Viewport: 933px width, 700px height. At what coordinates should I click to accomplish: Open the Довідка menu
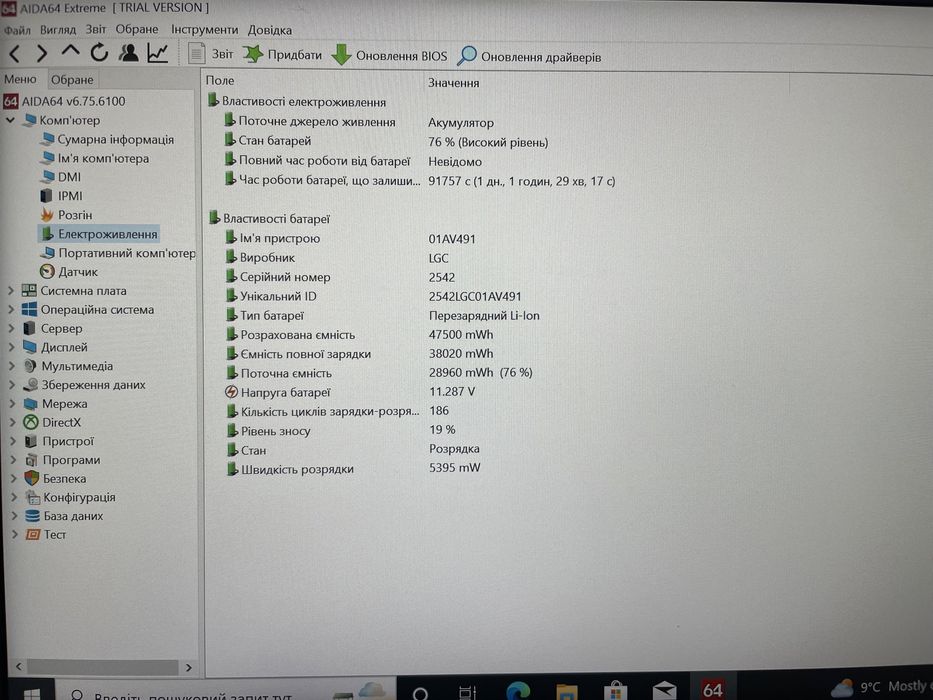pyautogui.click(x=270, y=30)
